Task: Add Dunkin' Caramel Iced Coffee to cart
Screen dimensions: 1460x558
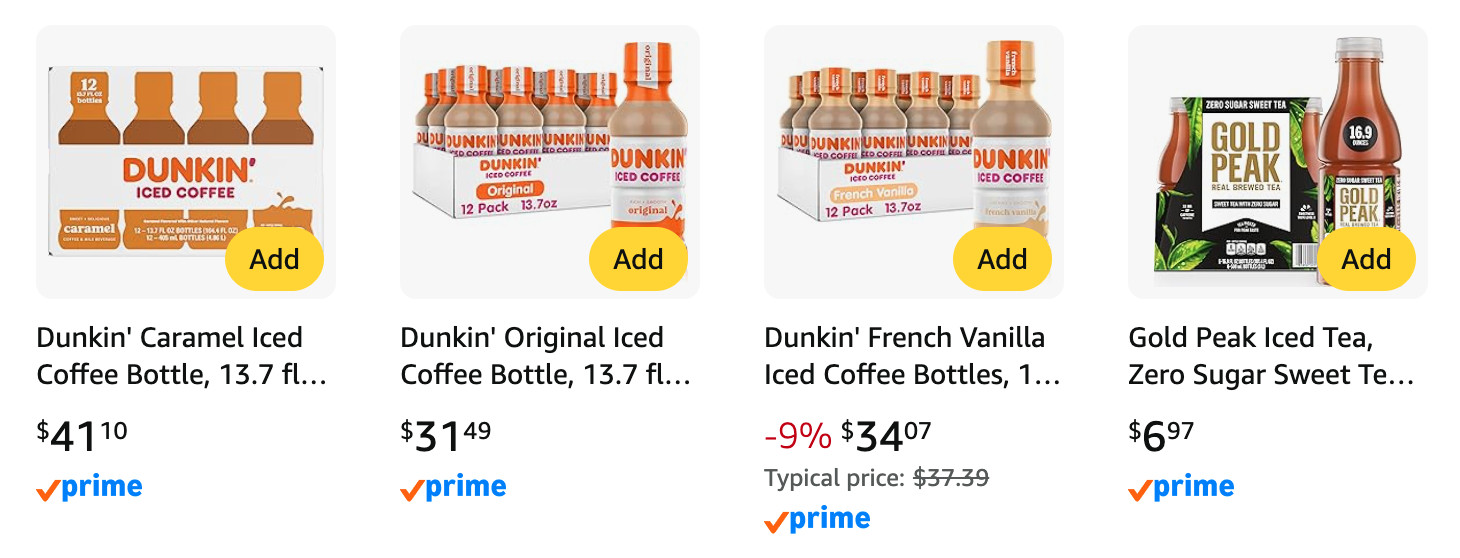Action: click(x=274, y=259)
